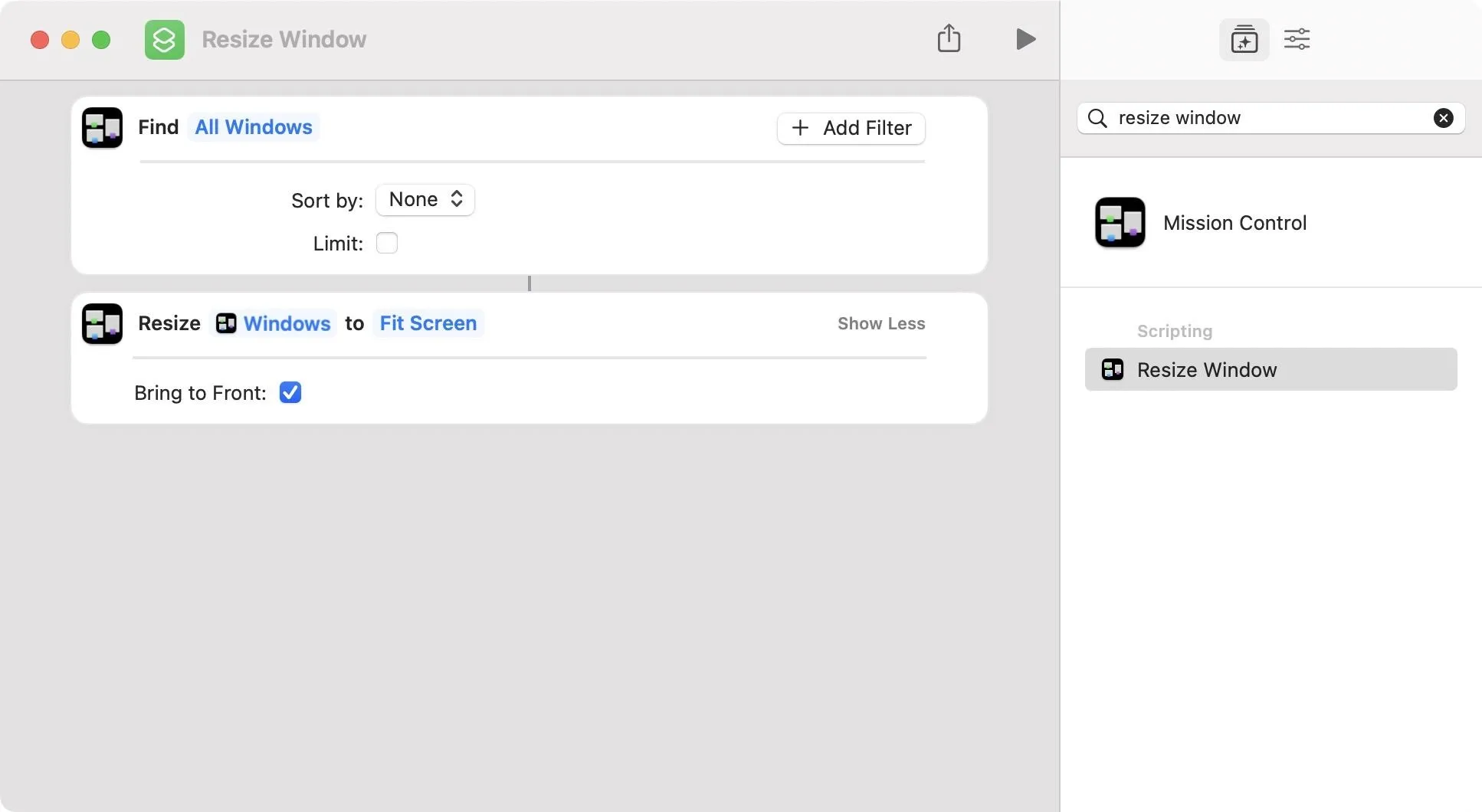Click the Mission Control icon in Find action

coord(102,127)
